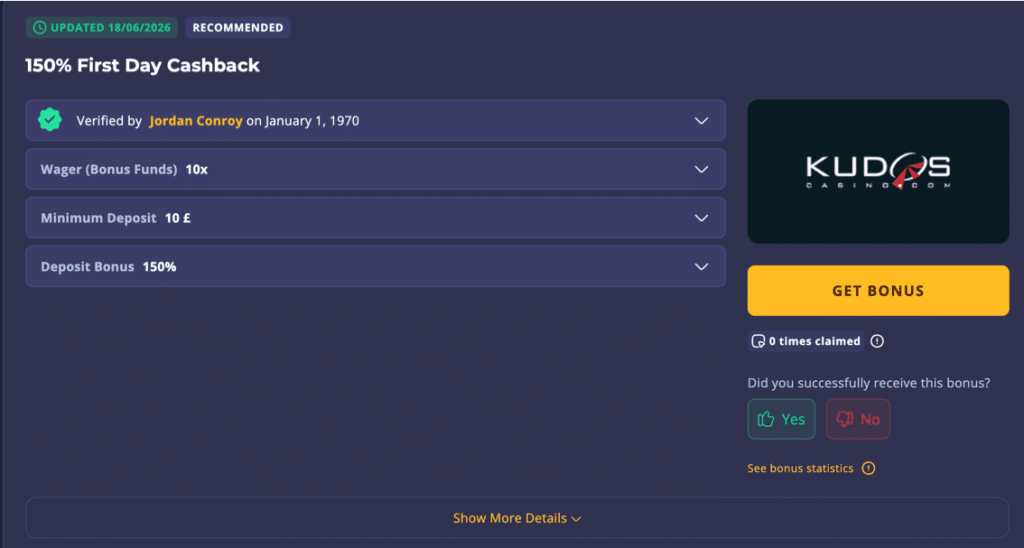Click the thumbs up icon
The image size is (1024, 548).
pyautogui.click(x=766, y=419)
